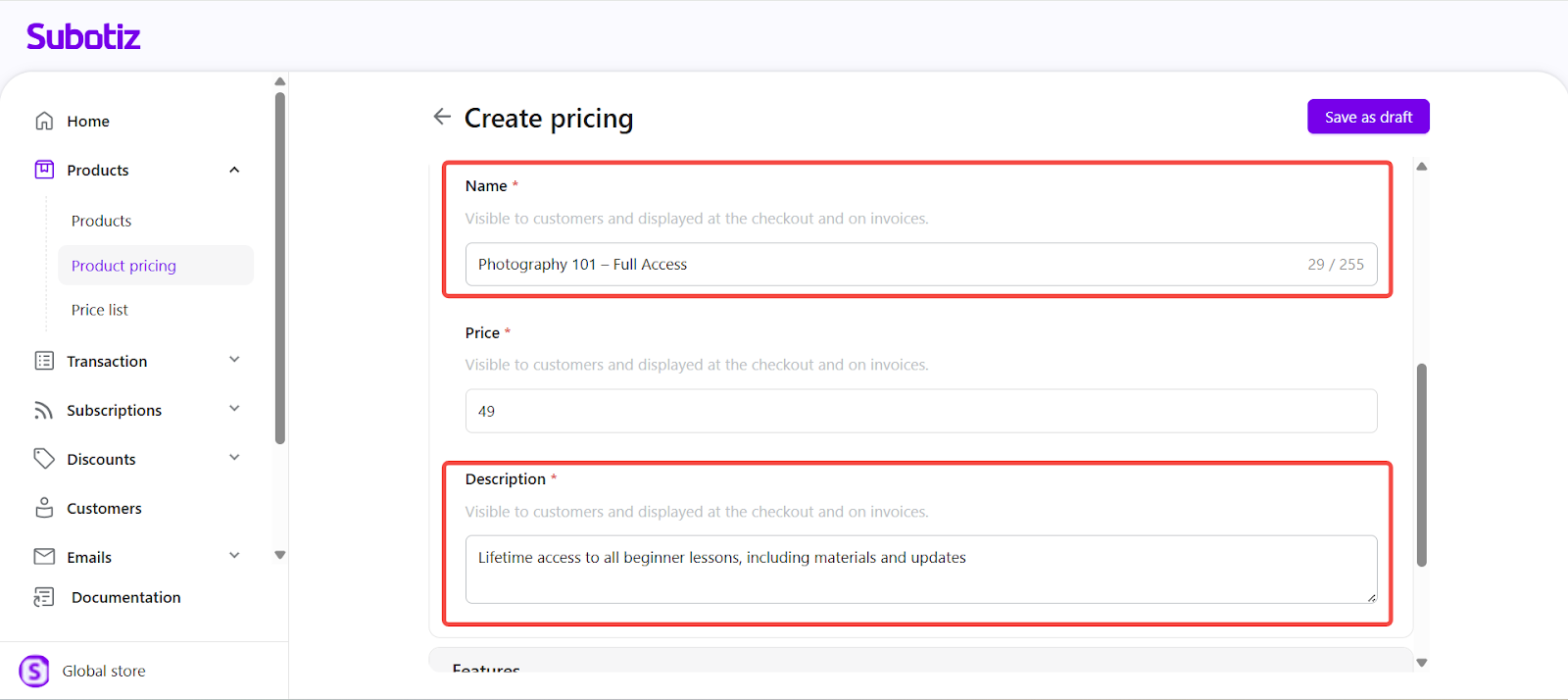Click the back arrow beside Create pricing
Screen dimensions: 1568x700
click(442, 117)
